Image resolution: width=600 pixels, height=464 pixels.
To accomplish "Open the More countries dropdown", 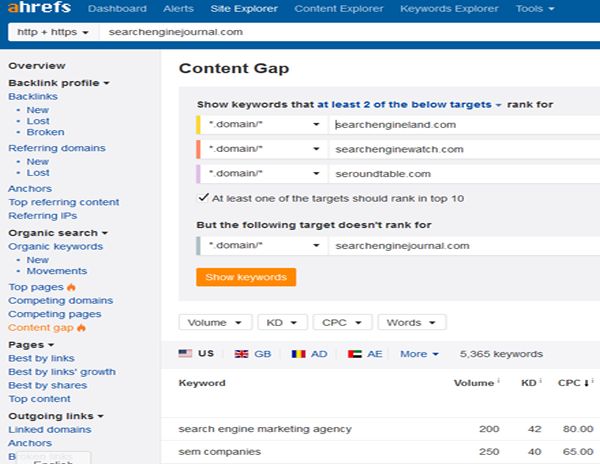I will point(419,354).
